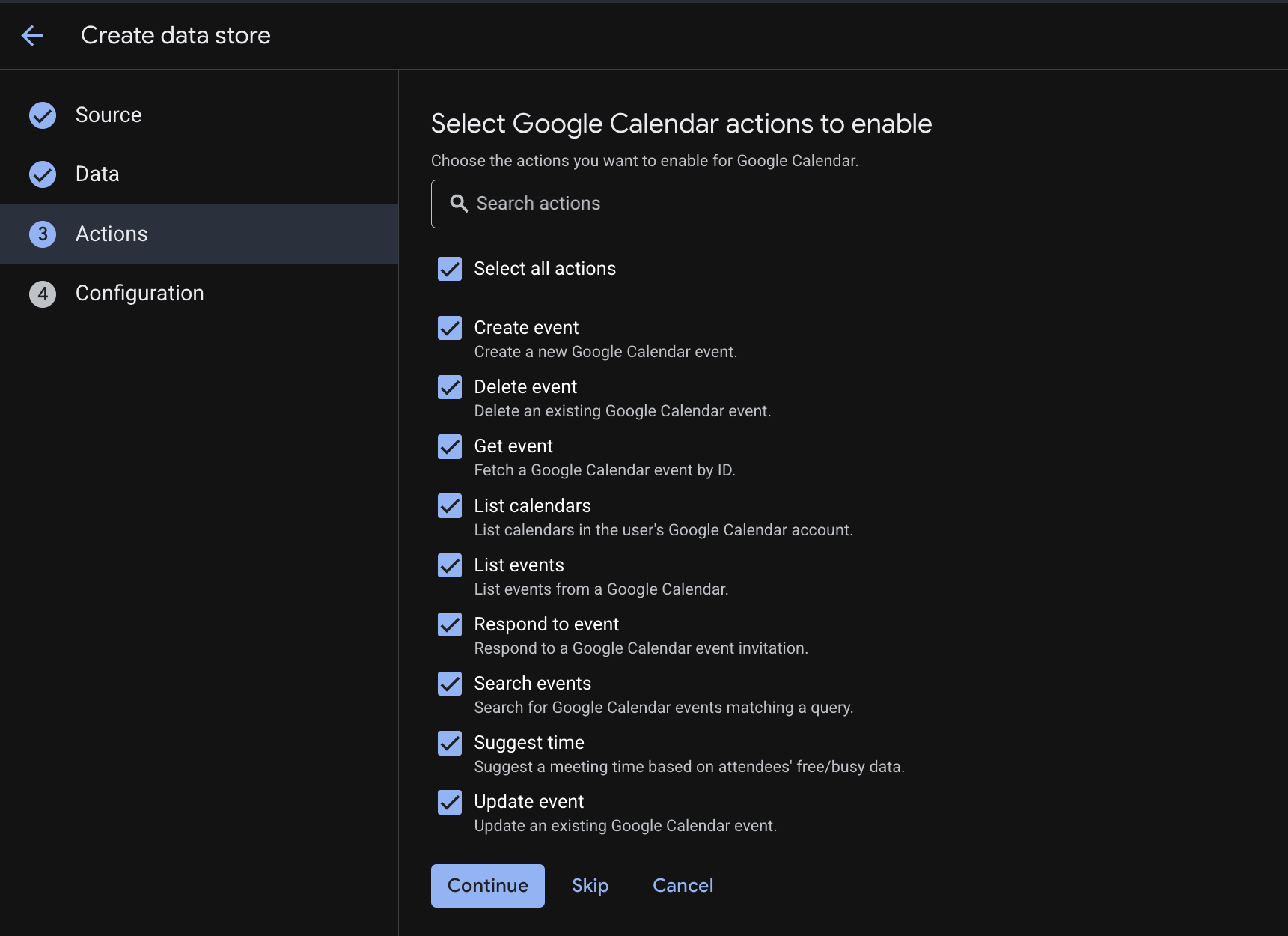
Task: Click the back arrow icon
Action: [32, 35]
